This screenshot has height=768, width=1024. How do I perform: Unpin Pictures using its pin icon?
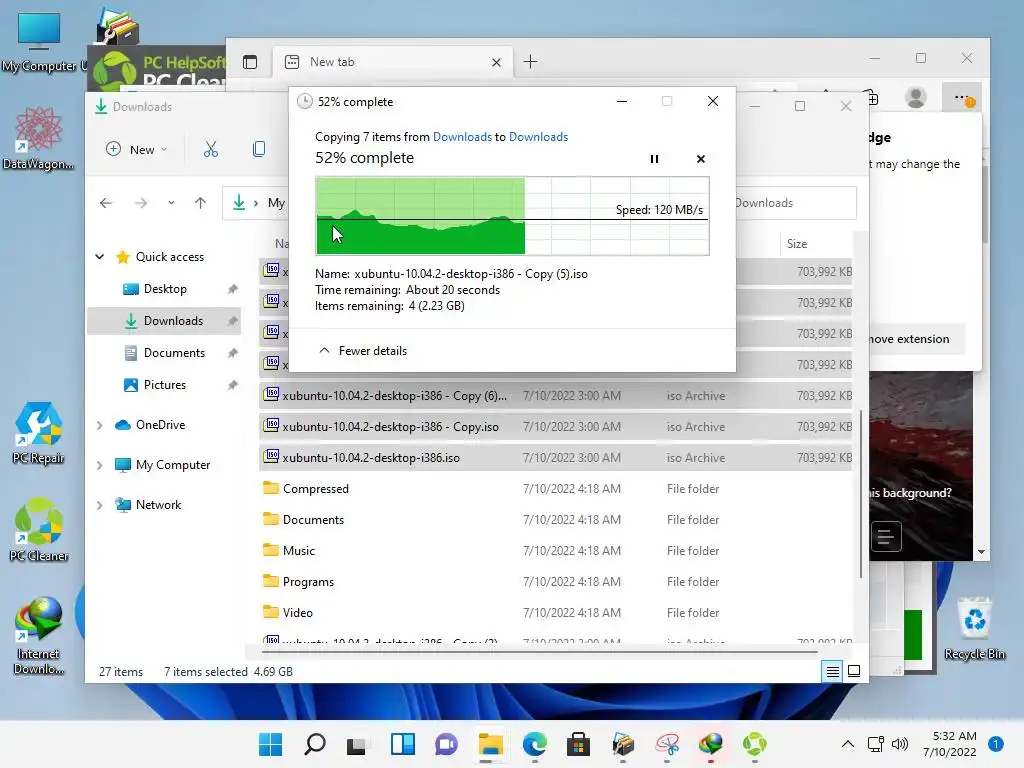[x=232, y=385]
